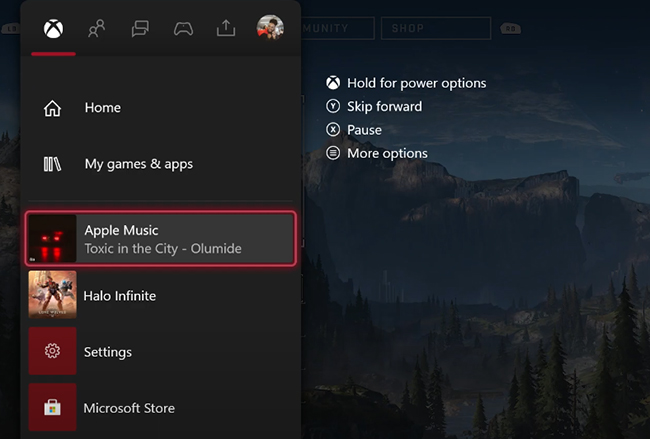Click the Halo Infinite cover art

tap(52, 295)
